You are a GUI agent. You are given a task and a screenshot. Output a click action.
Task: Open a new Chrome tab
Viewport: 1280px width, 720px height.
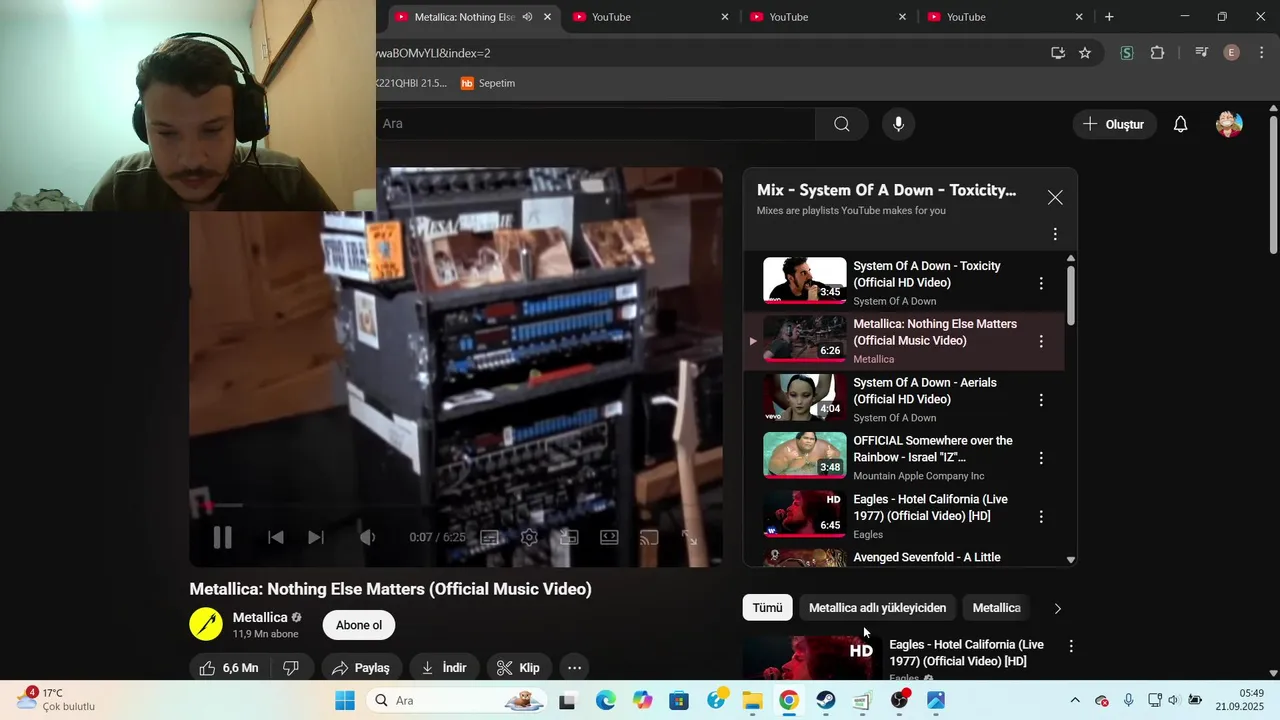pyautogui.click(x=1109, y=17)
